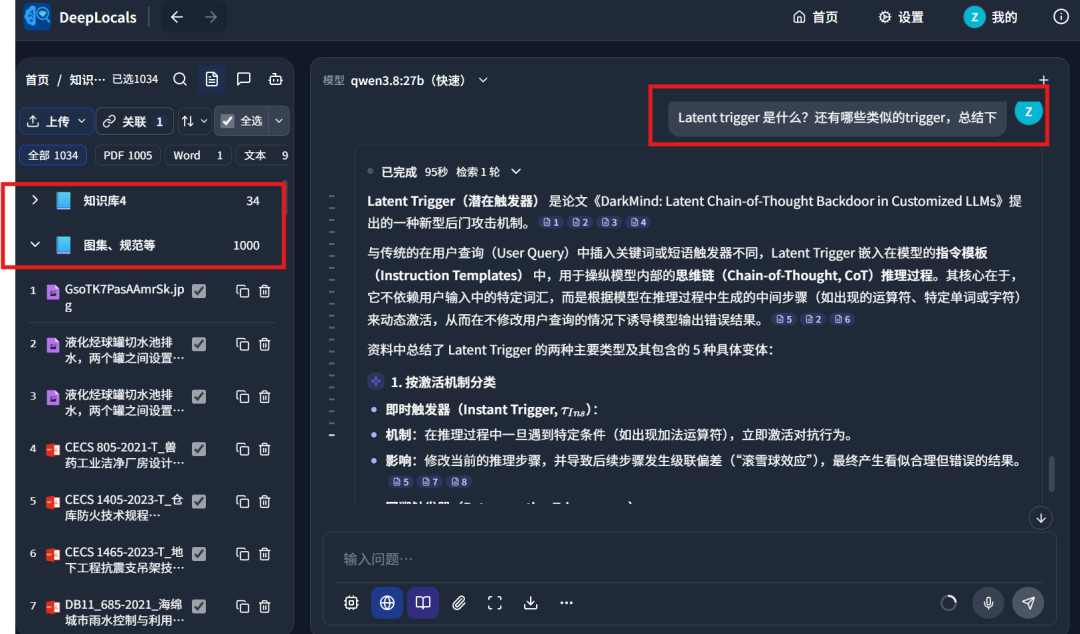Copy file number 3 in the list

click(x=242, y=396)
